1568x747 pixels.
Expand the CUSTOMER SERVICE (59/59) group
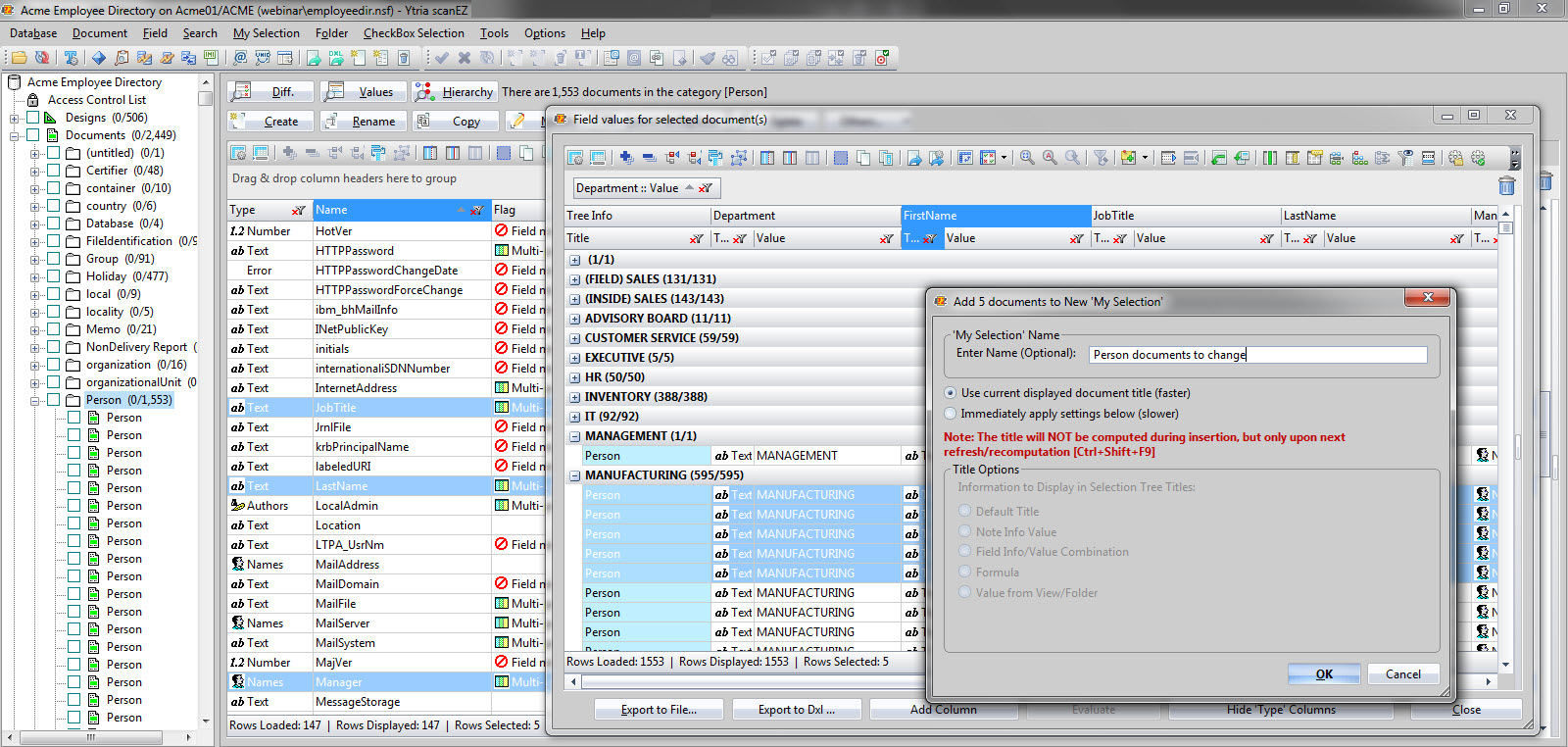click(x=575, y=338)
